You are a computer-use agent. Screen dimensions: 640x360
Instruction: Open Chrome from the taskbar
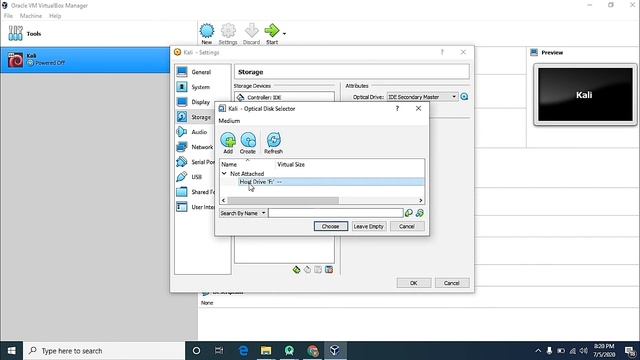313,351
